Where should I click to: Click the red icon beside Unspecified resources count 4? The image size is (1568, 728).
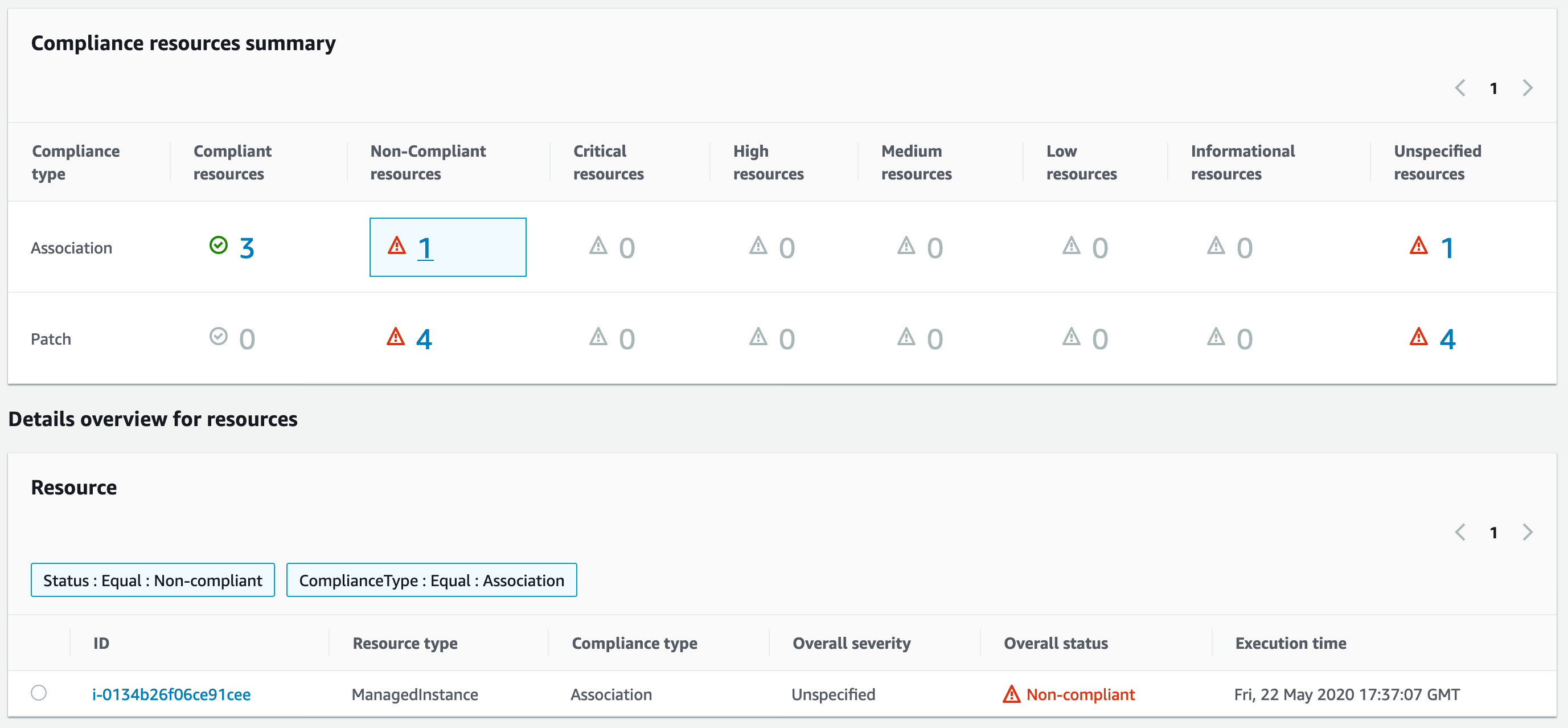coord(1418,337)
